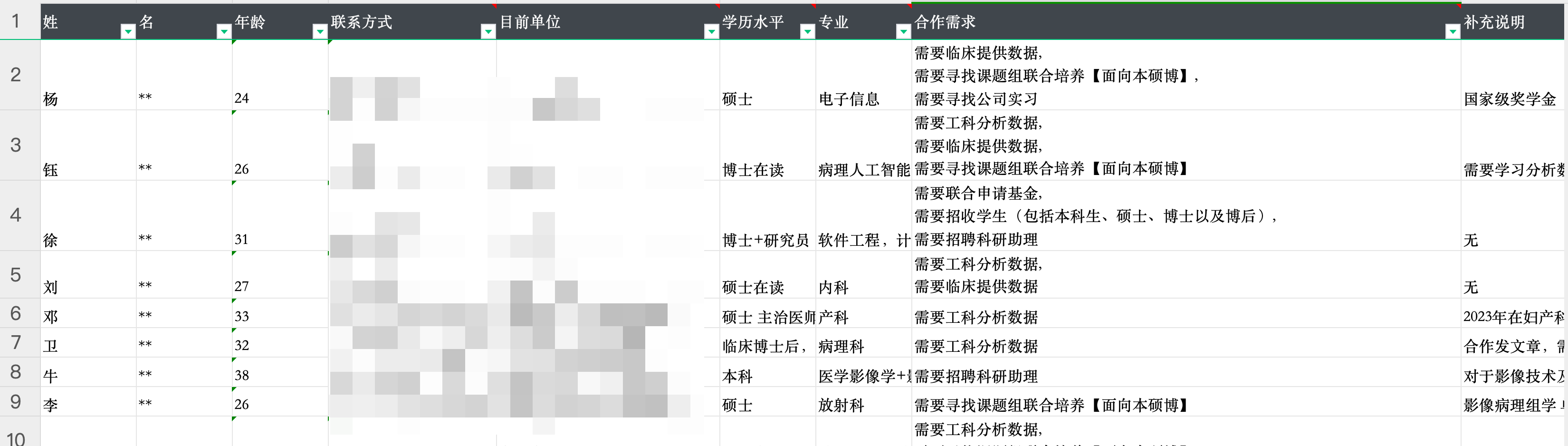Viewport: 1568px width, 446px height.
Task: Open the filter dropdown for 目前单位 column
Action: click(x=712, y=32)
